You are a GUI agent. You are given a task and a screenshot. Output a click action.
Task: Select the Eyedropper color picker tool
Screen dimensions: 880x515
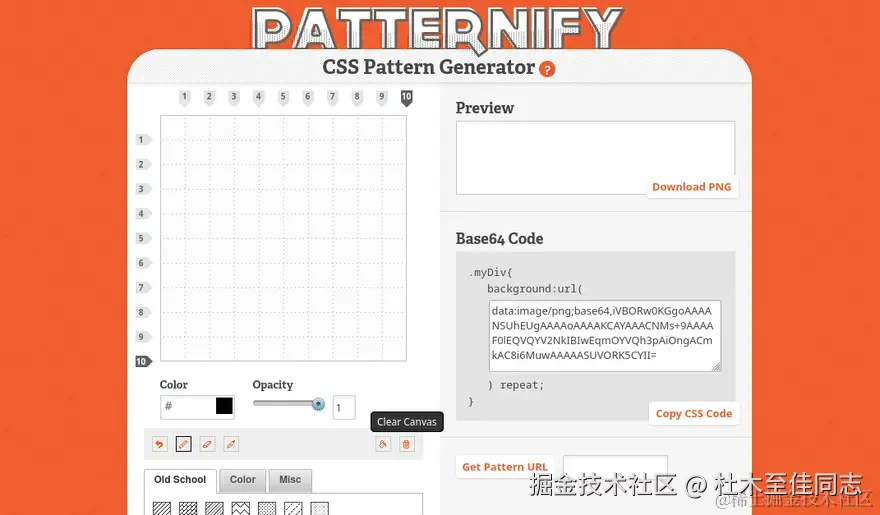tap(231, 444)
